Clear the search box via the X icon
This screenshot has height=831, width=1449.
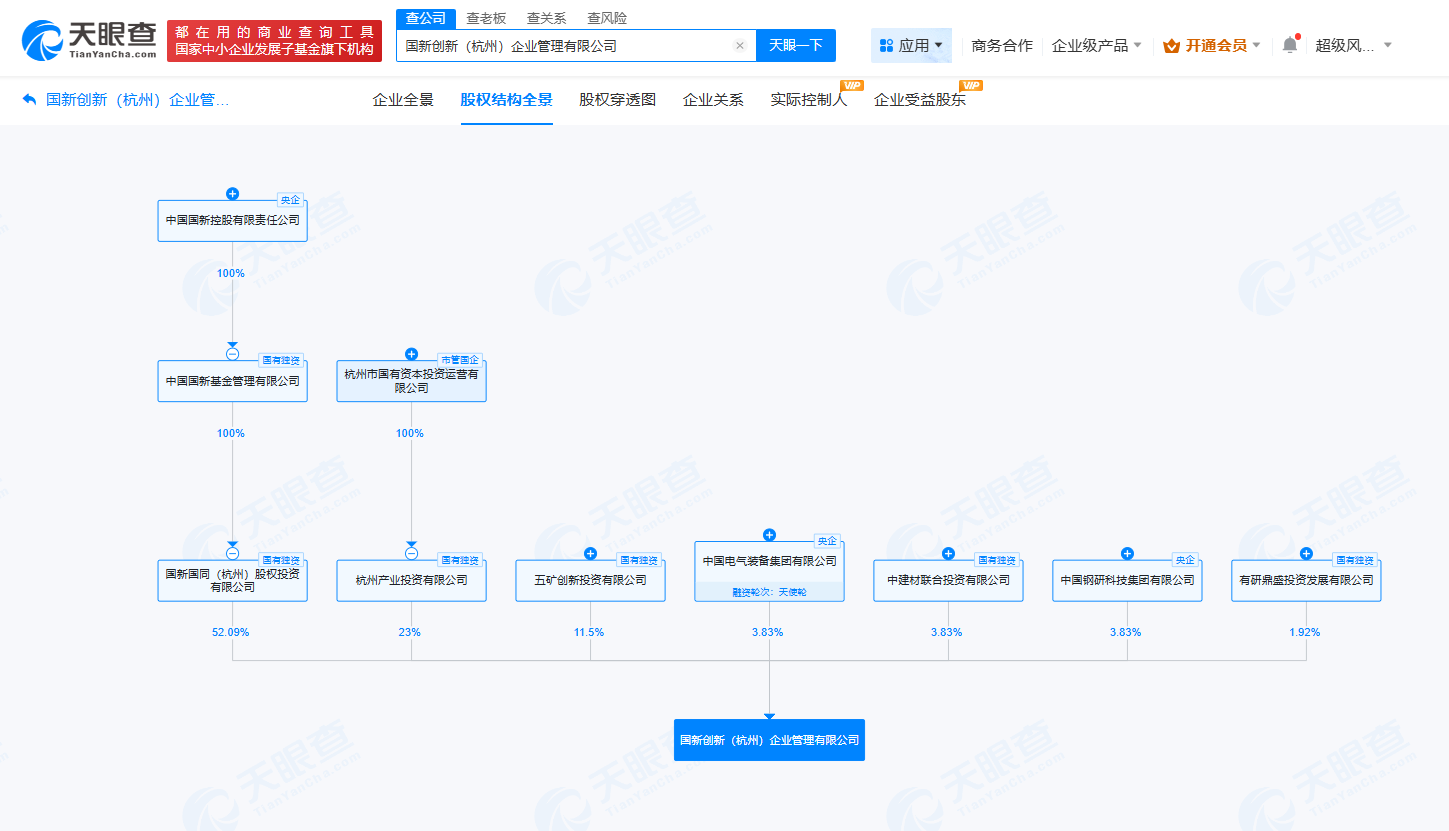click(x=739, y=45)
